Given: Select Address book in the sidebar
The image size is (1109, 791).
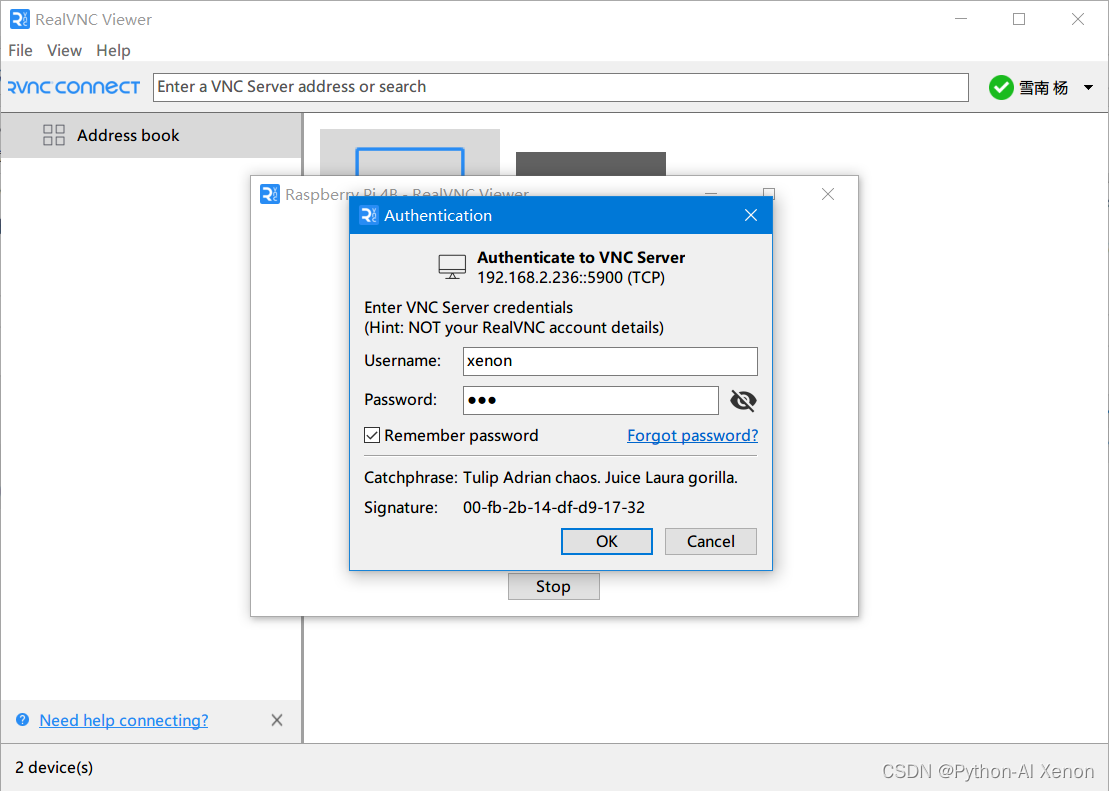Looking at the screenshot, I should [x=151, y=135].
